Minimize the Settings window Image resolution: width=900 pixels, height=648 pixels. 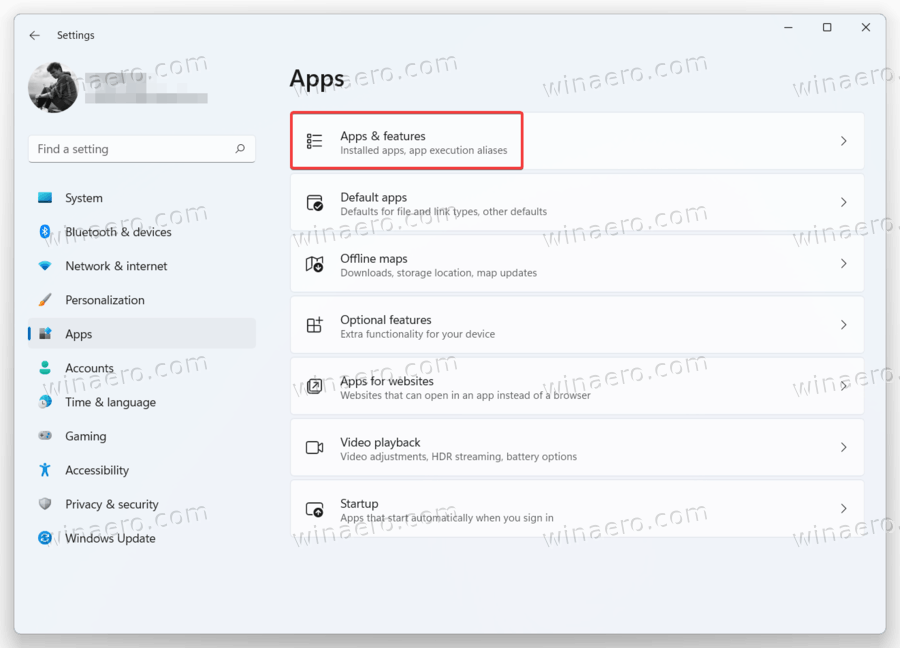(x=788, y=27)
